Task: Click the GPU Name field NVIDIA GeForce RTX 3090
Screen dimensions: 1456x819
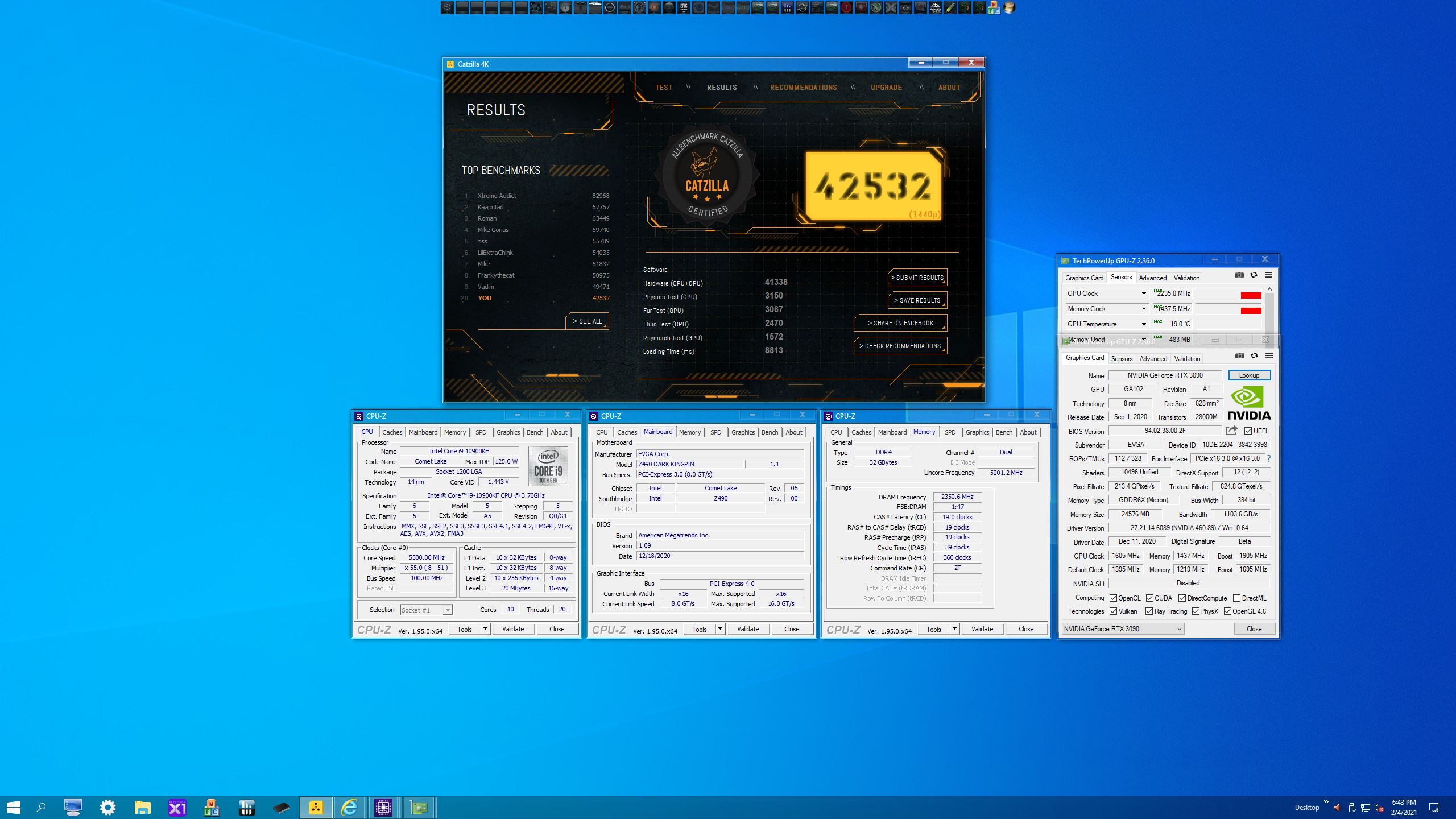Action: click(x=1165, y=375)
